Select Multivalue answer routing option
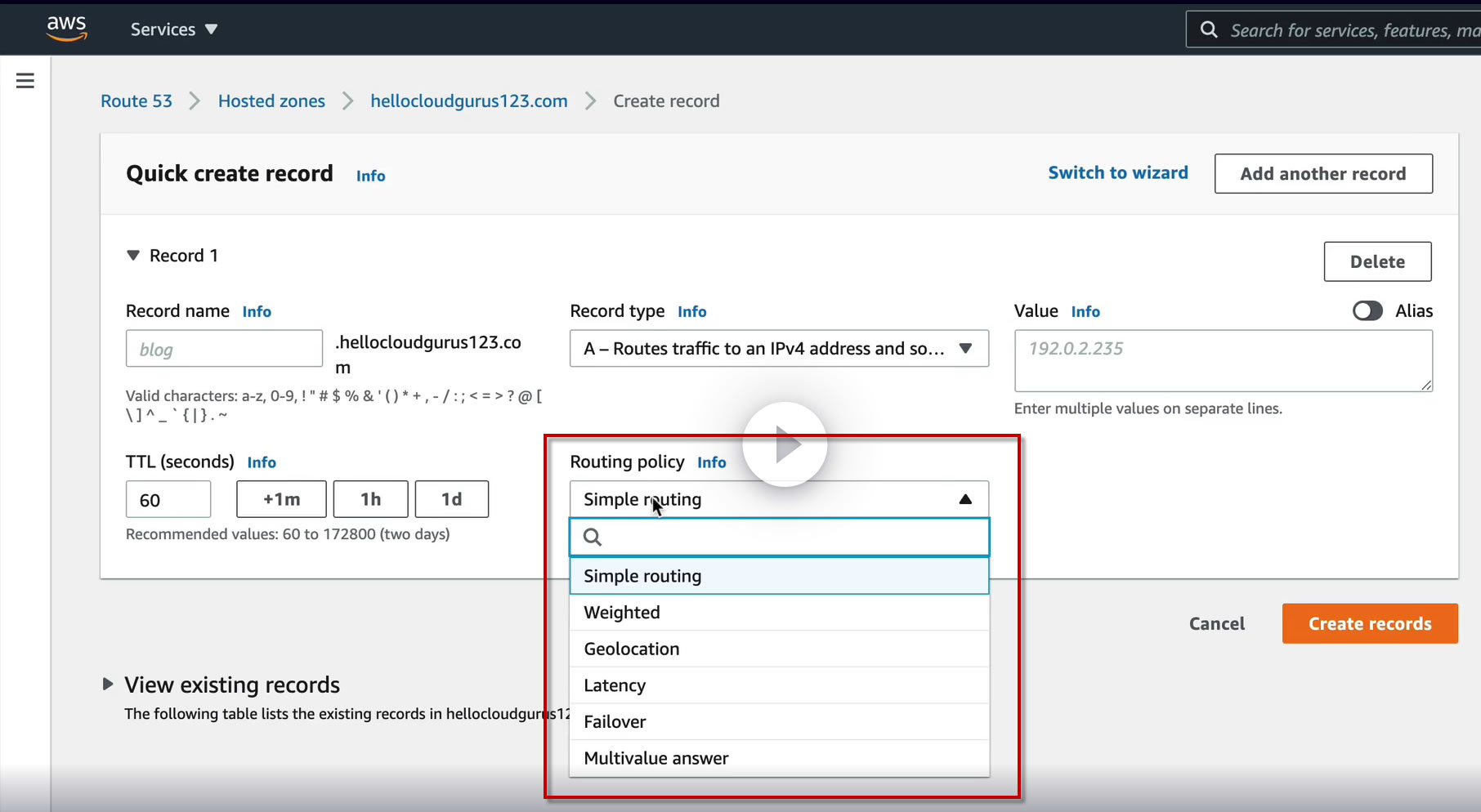The height and width of the screenshot is (812, 1481). pos(779,758)
